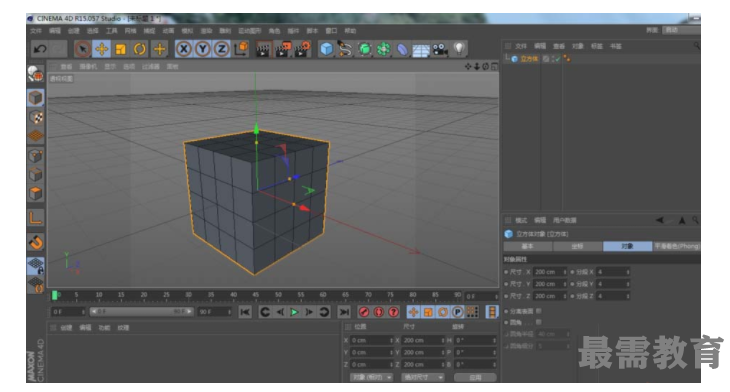Click Make Editable icon in left sidebar
Screen dimensions: 730x392
click(x=35, y=74)
